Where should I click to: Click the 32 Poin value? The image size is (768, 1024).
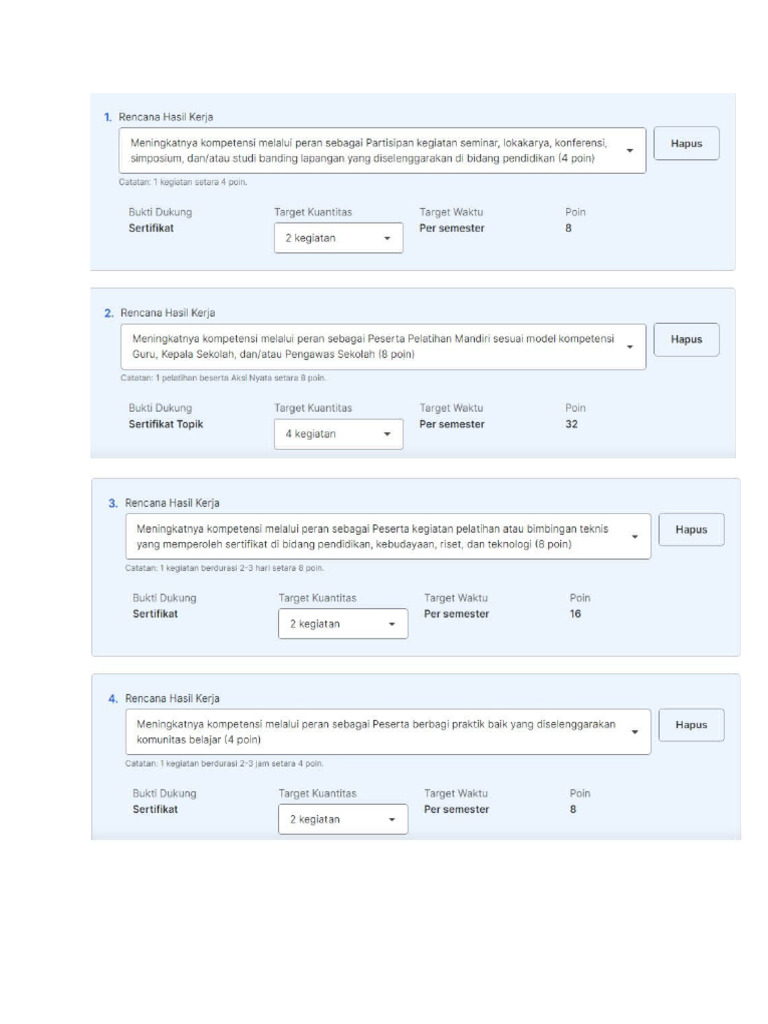click(x=572, y=424)
